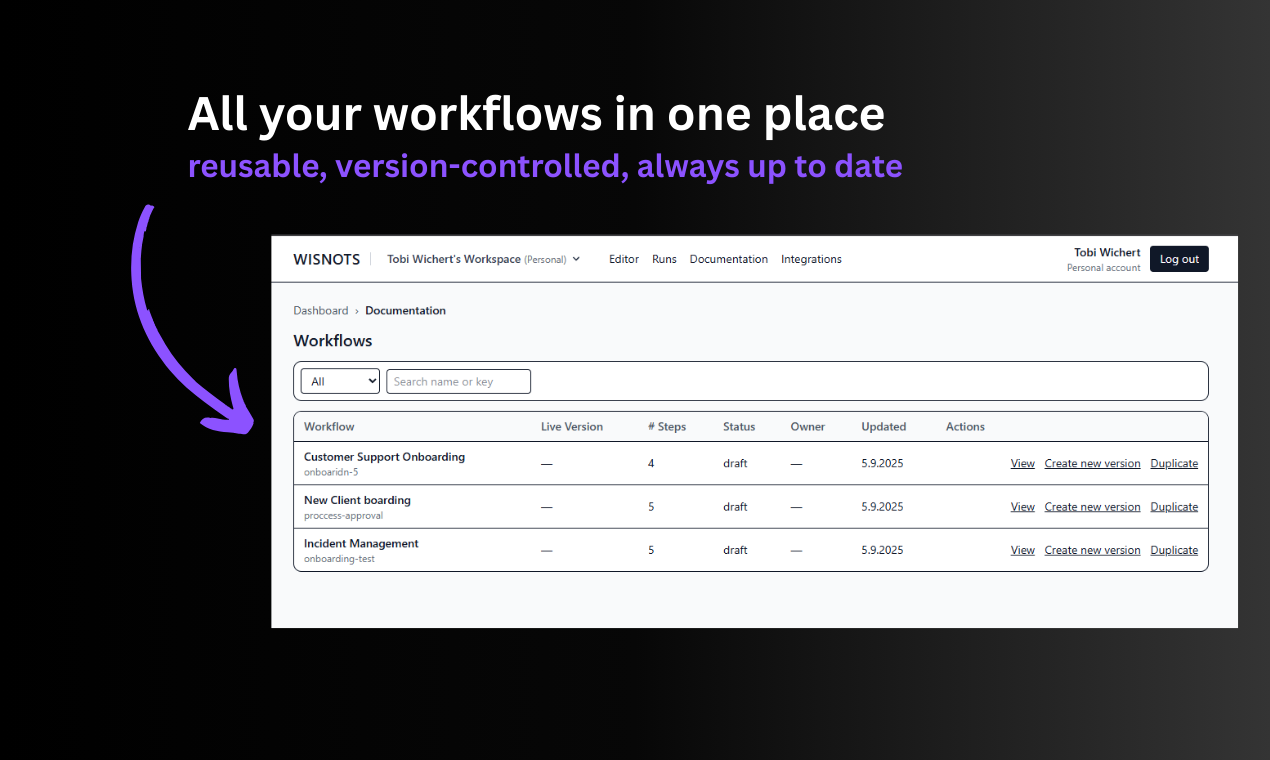Open the Incident Management workflow name
The image size is (1270, 760).
pos(361,544)
